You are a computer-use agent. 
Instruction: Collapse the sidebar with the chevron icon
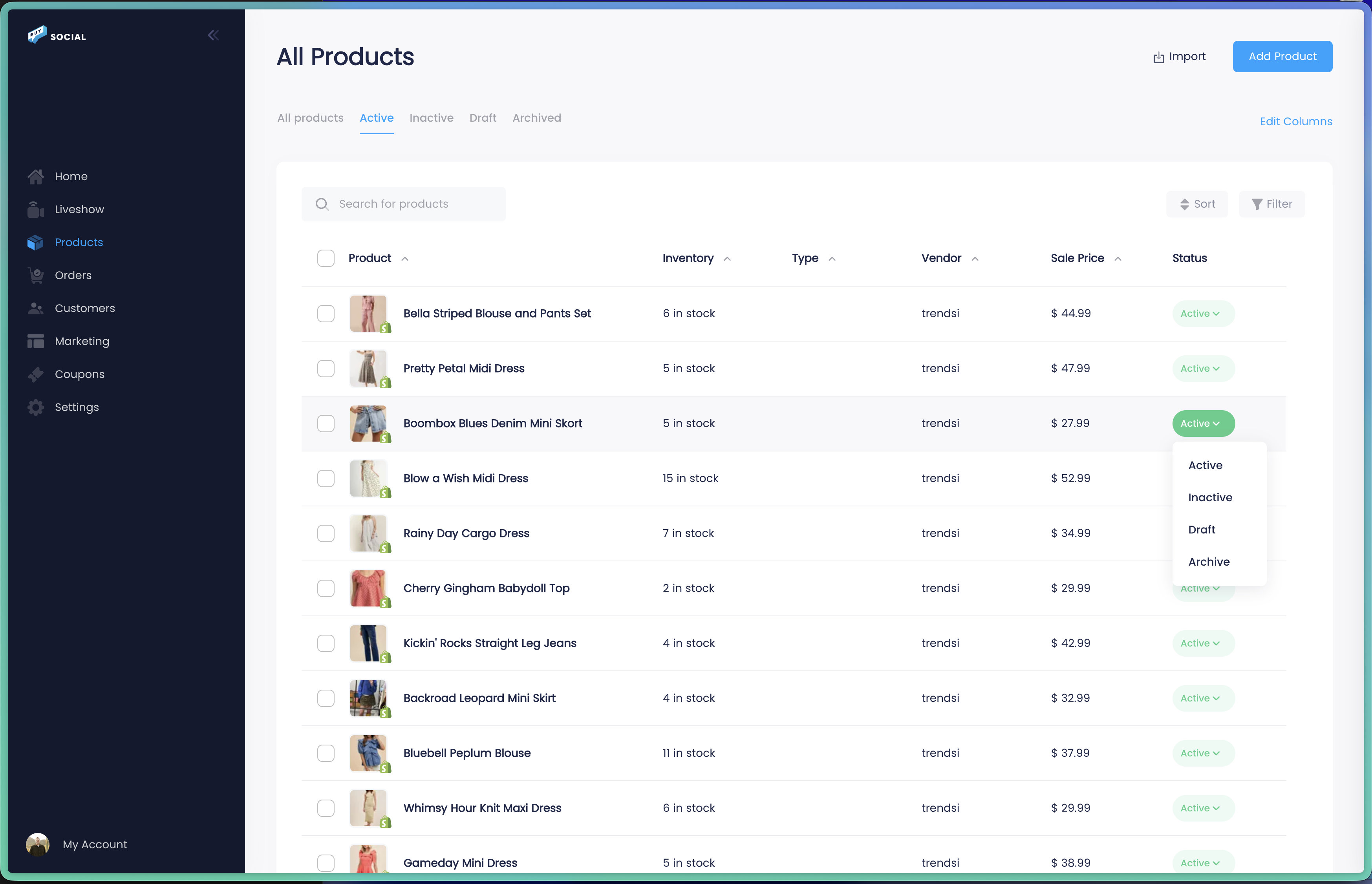click(x=213, y=35)
